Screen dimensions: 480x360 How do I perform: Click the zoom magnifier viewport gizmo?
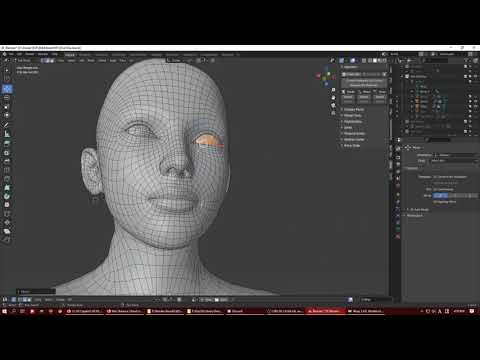point(333,90)
